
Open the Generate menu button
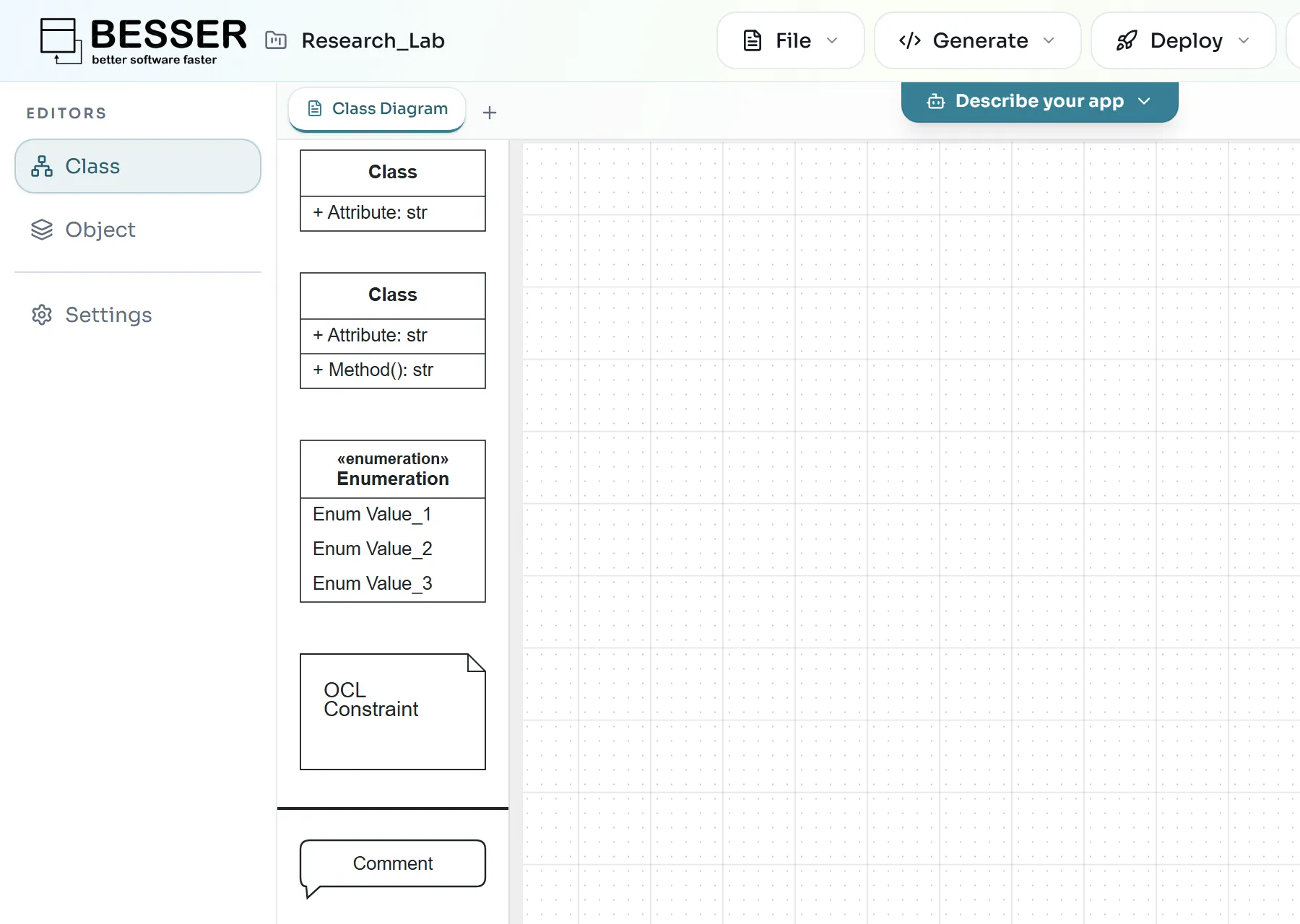tap(977, 40)
